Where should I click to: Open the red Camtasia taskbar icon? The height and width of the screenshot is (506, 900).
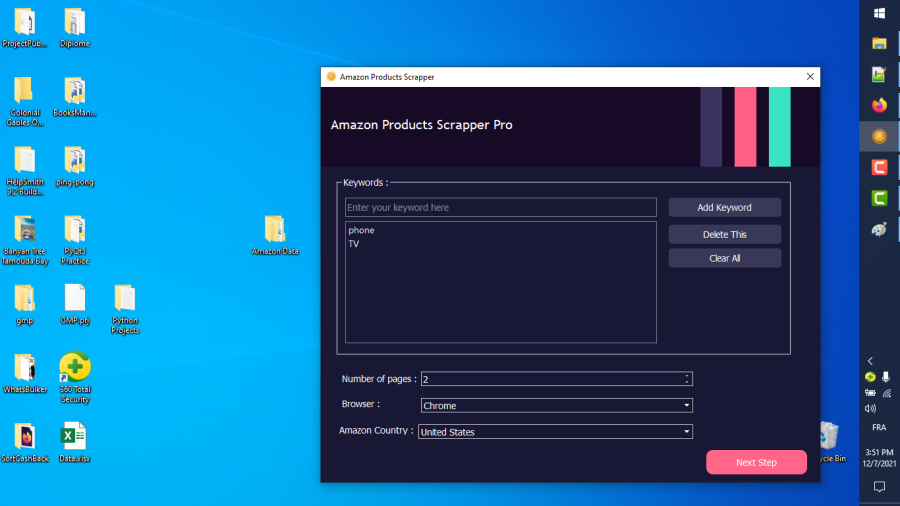[879, 168]
